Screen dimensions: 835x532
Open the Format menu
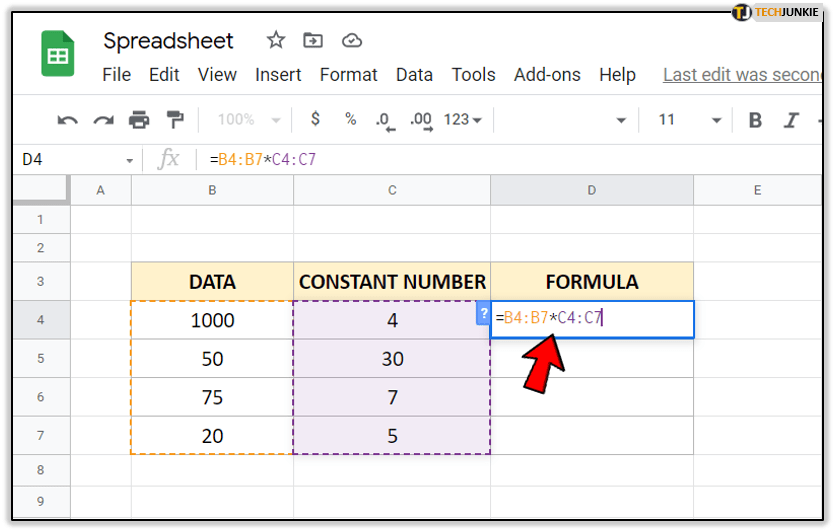348,75
